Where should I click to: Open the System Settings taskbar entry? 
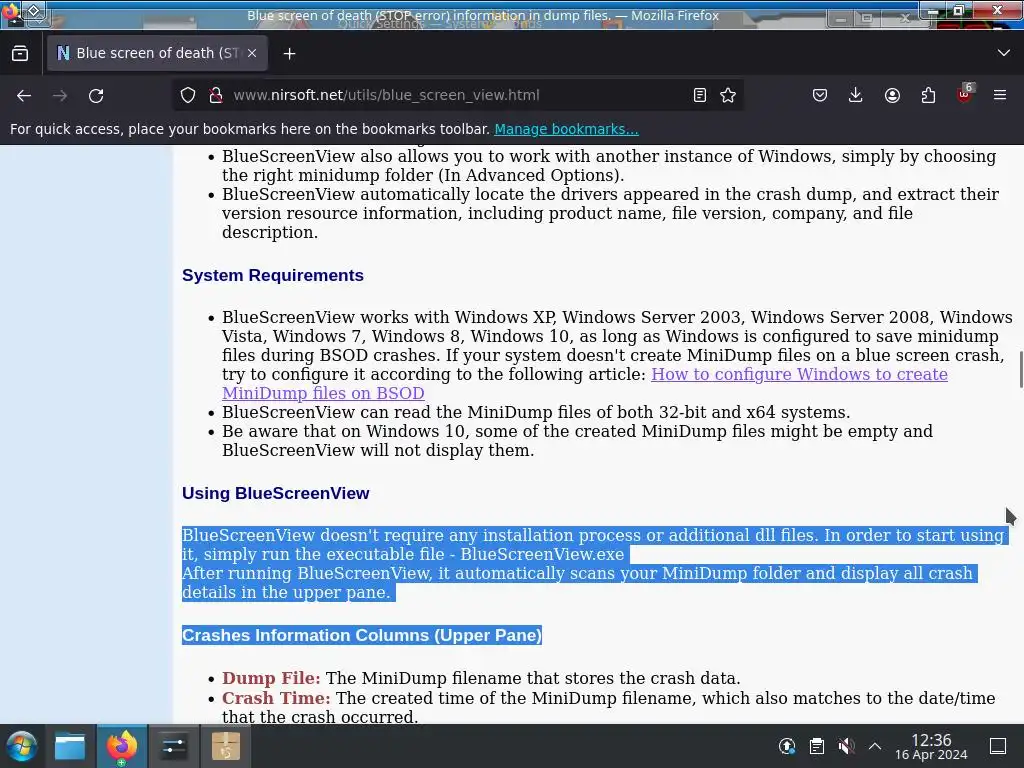click(x=173, y=746)
